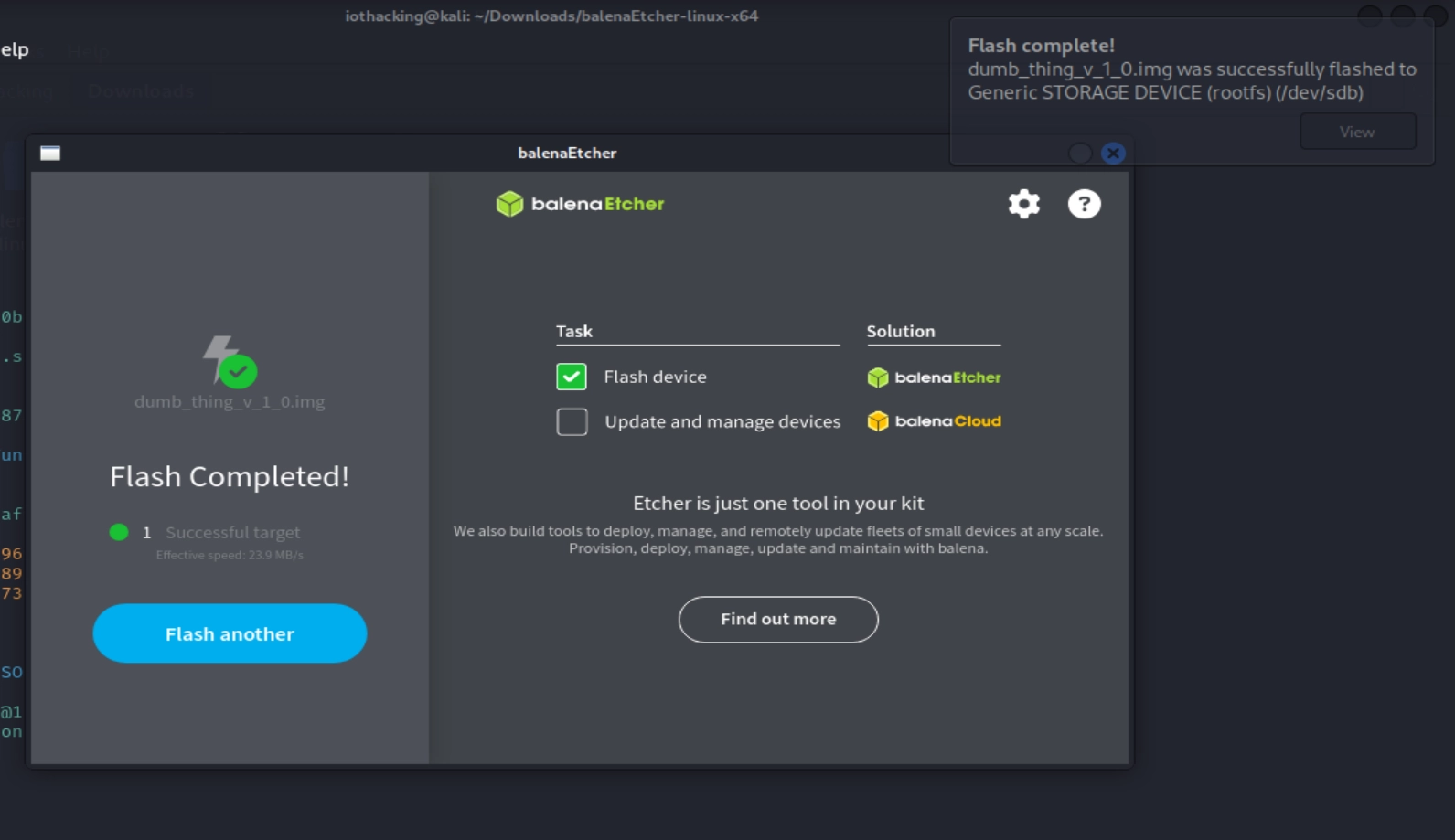Click View in the Flash complete notification

[x=1357, y=132]
